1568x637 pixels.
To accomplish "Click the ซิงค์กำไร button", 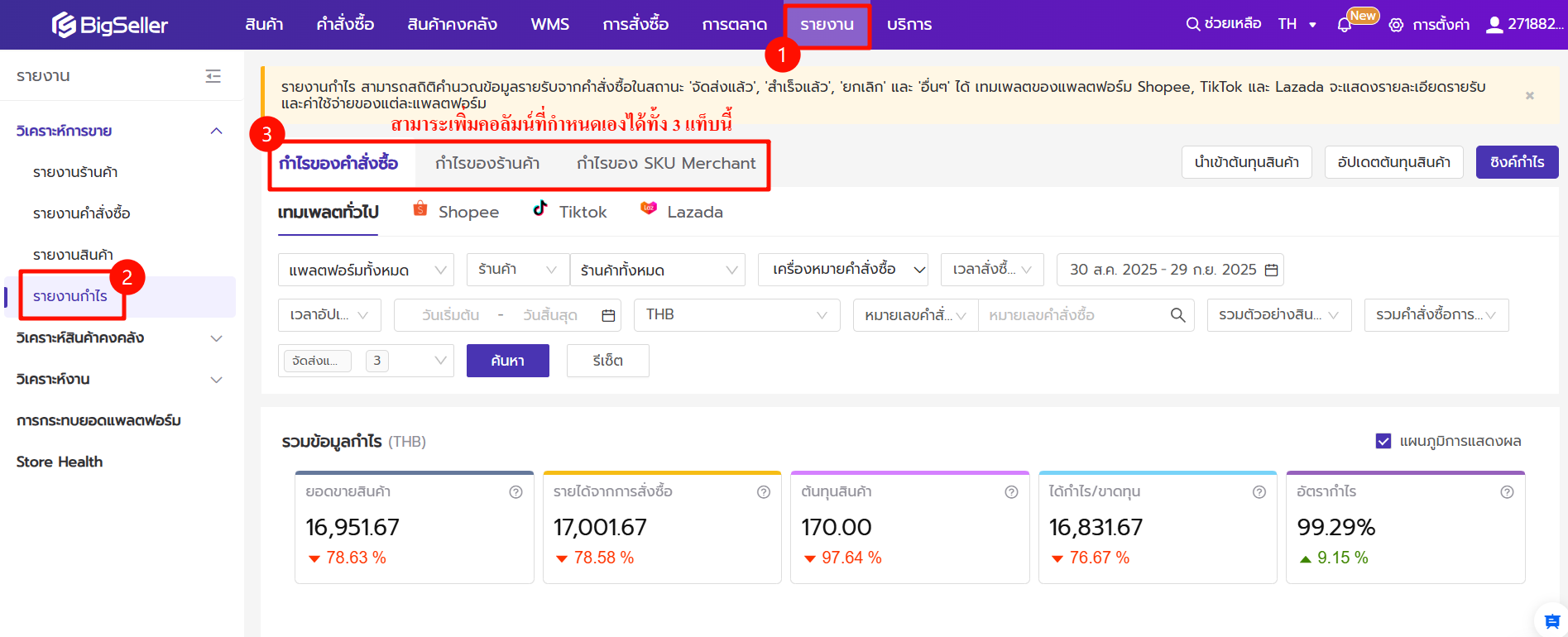I will click(1517, 162).
